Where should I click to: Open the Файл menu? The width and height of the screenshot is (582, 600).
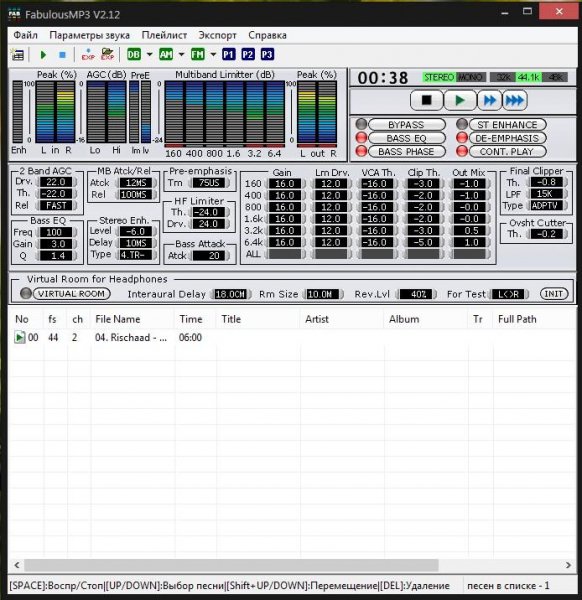click(x=25, y=35)
